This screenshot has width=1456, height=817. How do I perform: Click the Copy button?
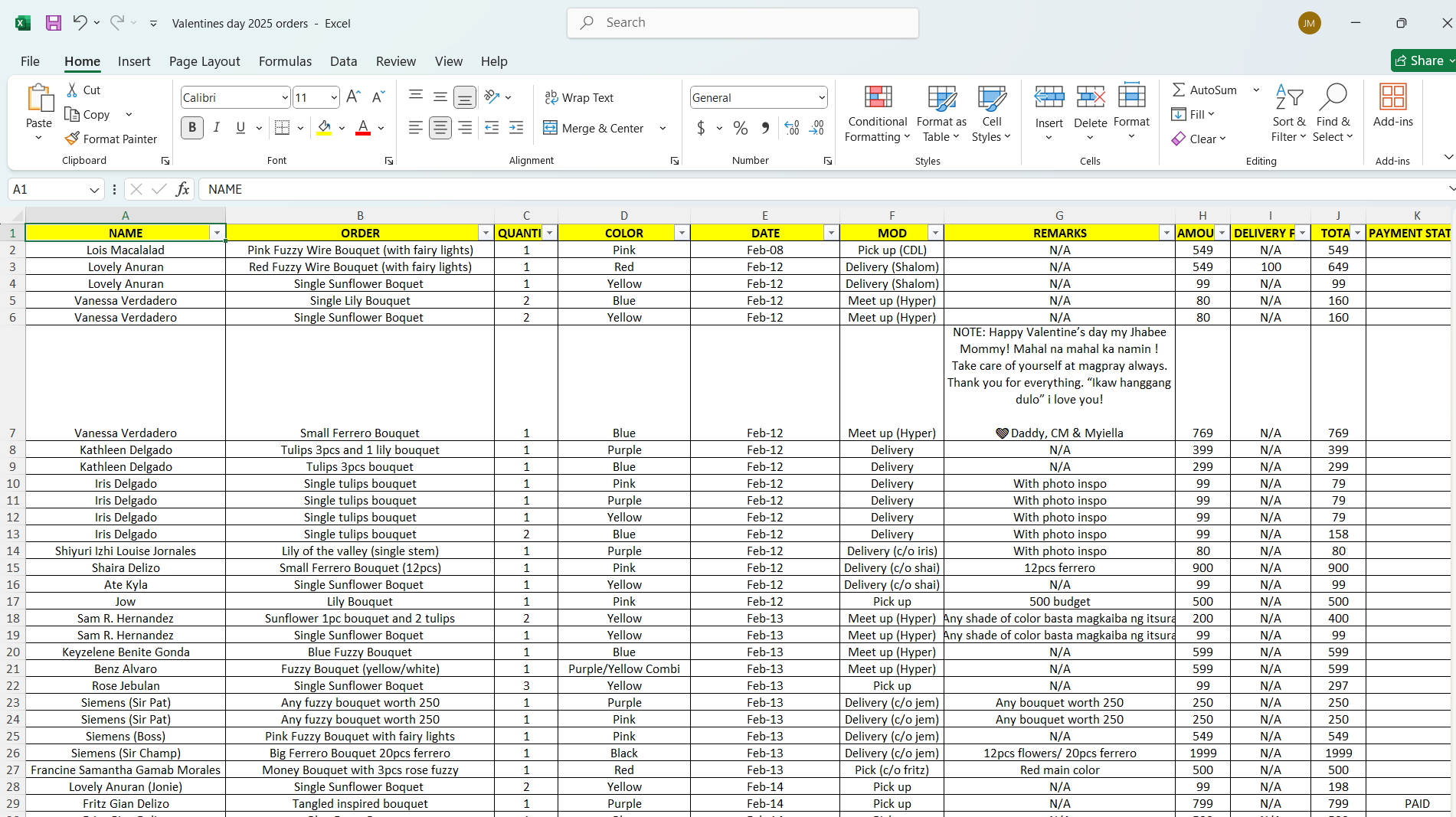pos(87,114)
